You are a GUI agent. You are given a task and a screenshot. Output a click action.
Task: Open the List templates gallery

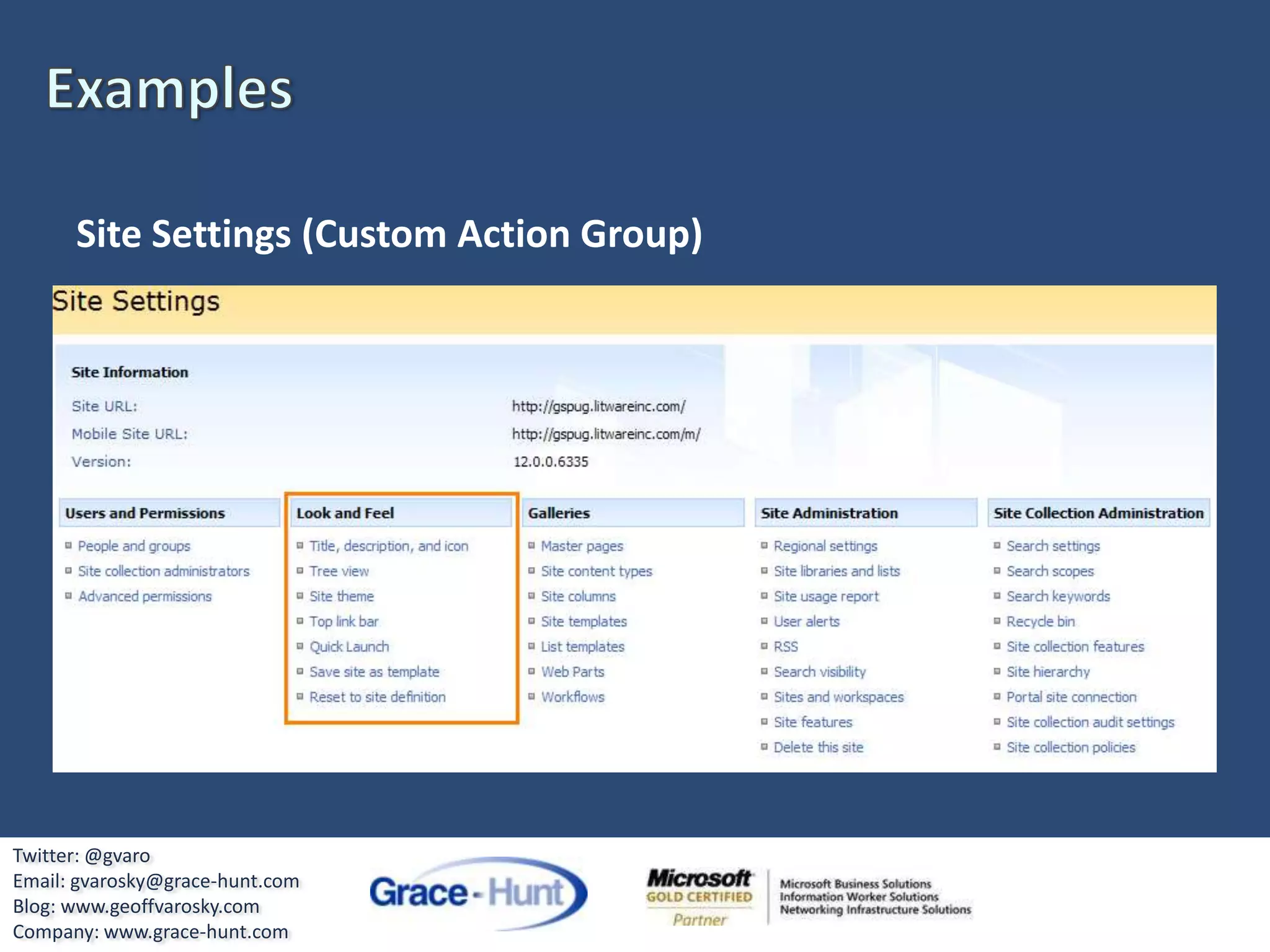pos(583,646)
